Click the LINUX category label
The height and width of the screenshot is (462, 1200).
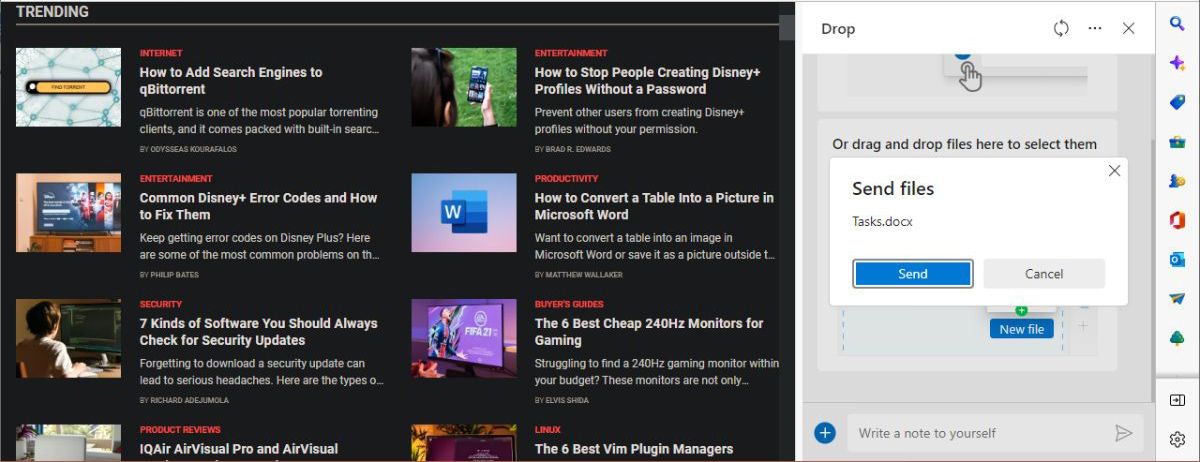coord(547,430)
